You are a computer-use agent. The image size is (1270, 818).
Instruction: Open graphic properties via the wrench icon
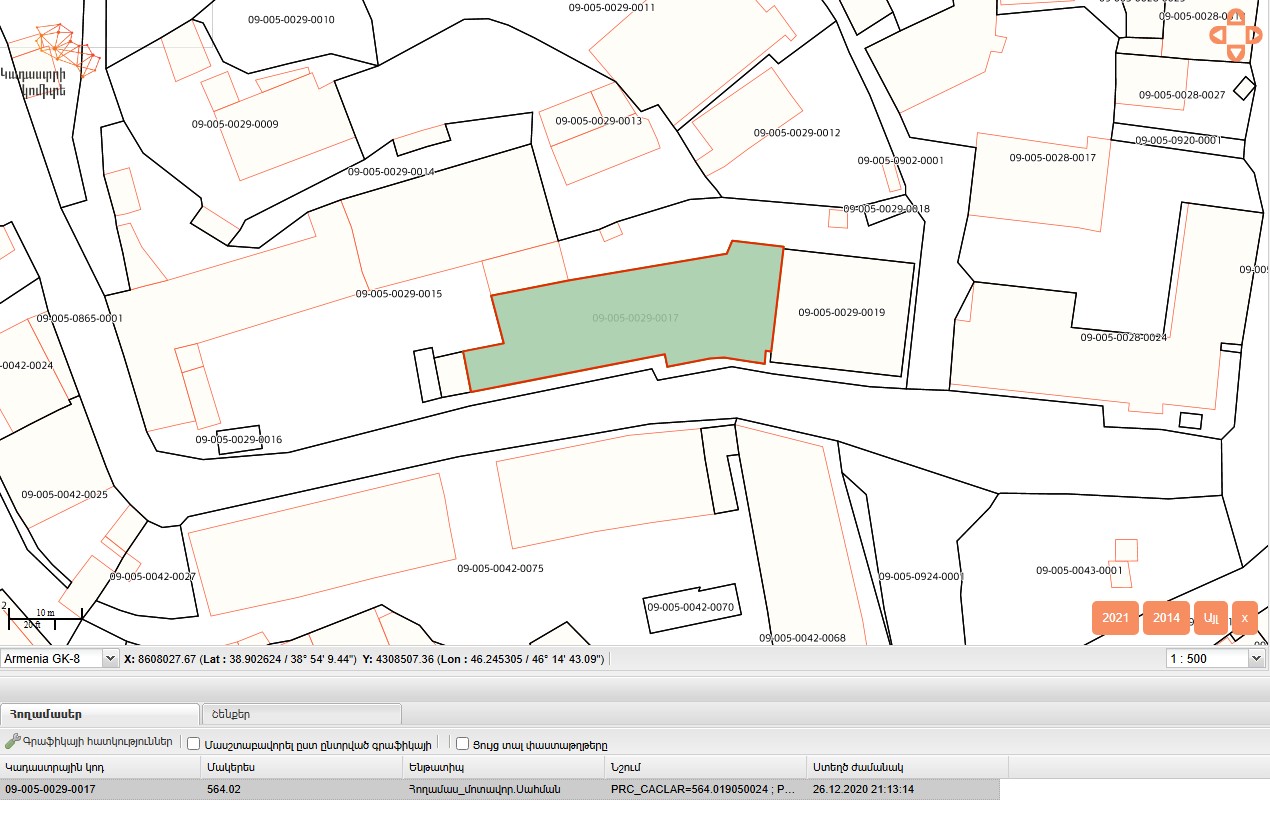(13, 743)
